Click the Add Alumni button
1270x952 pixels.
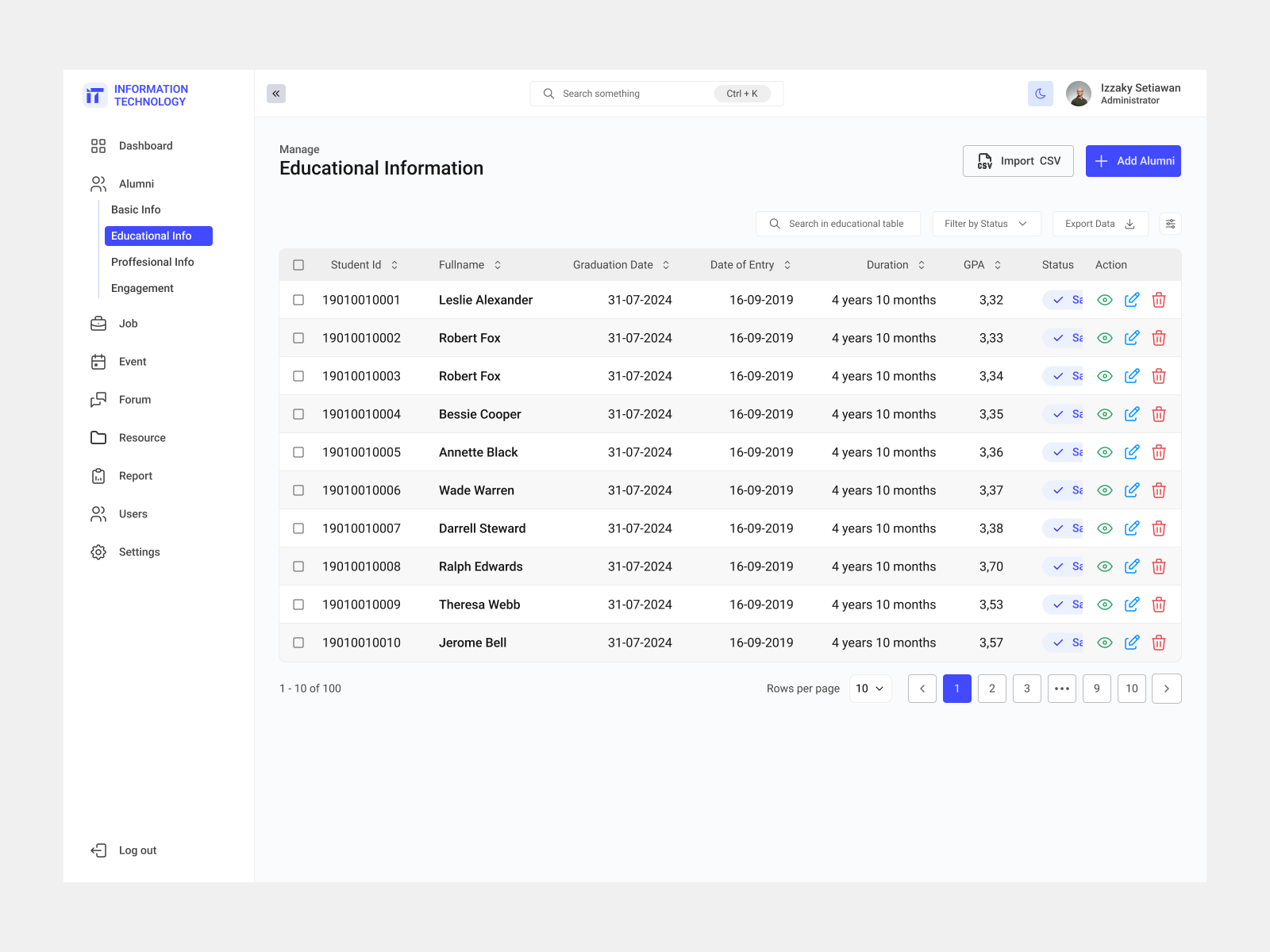coord(1133,161)
